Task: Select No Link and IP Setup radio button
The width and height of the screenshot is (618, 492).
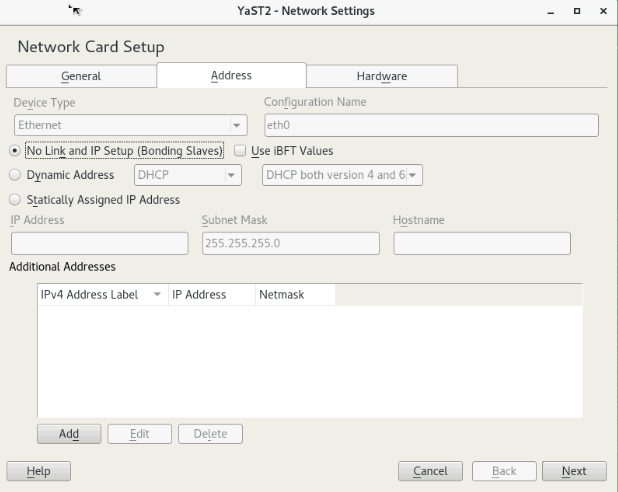Action: point(15,151)
